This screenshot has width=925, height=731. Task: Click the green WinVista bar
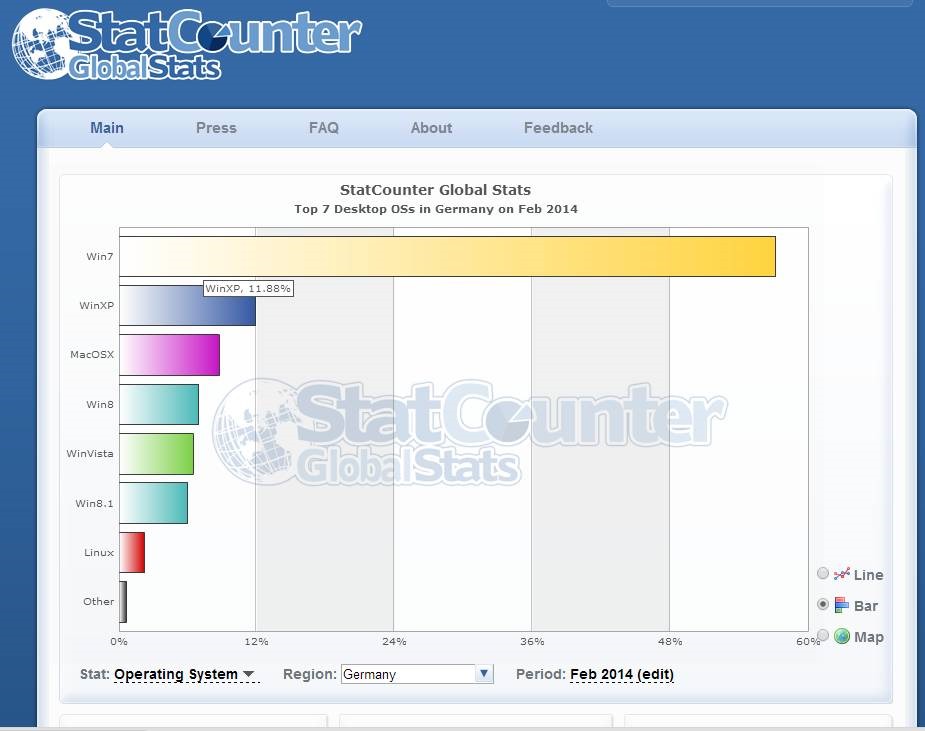tap(156, 454)
